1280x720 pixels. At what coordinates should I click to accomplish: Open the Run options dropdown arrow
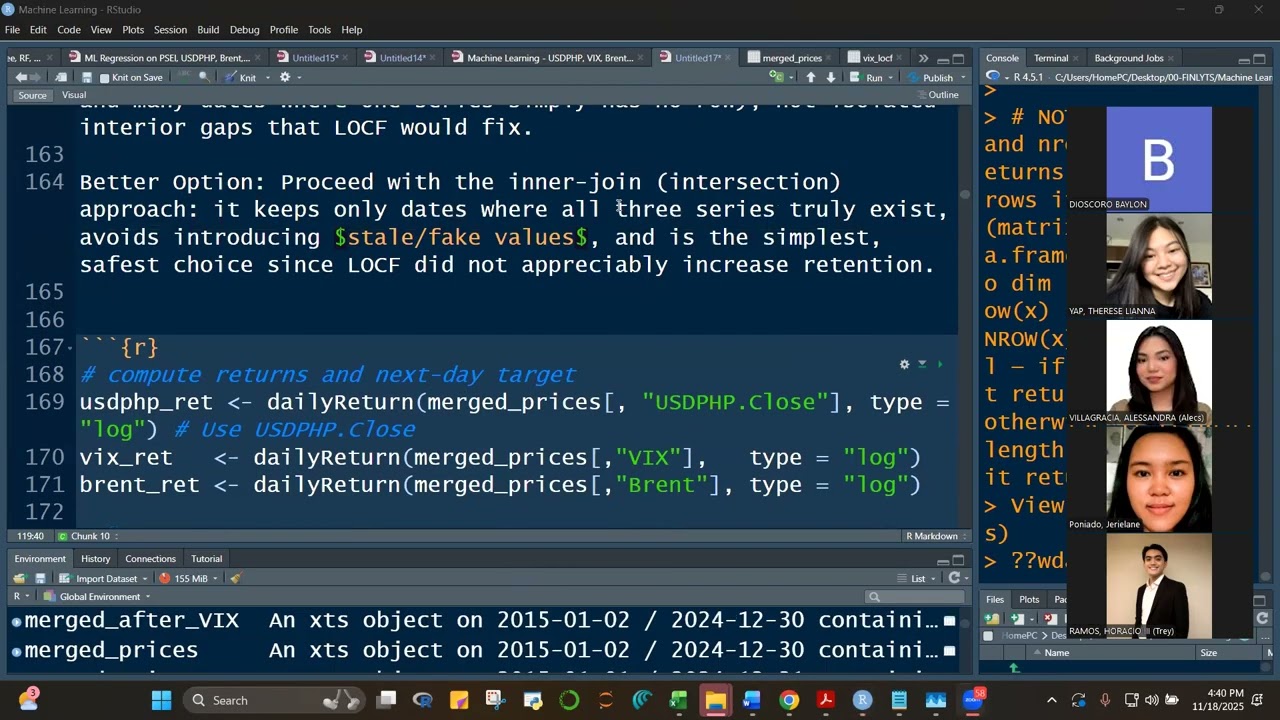892,78
